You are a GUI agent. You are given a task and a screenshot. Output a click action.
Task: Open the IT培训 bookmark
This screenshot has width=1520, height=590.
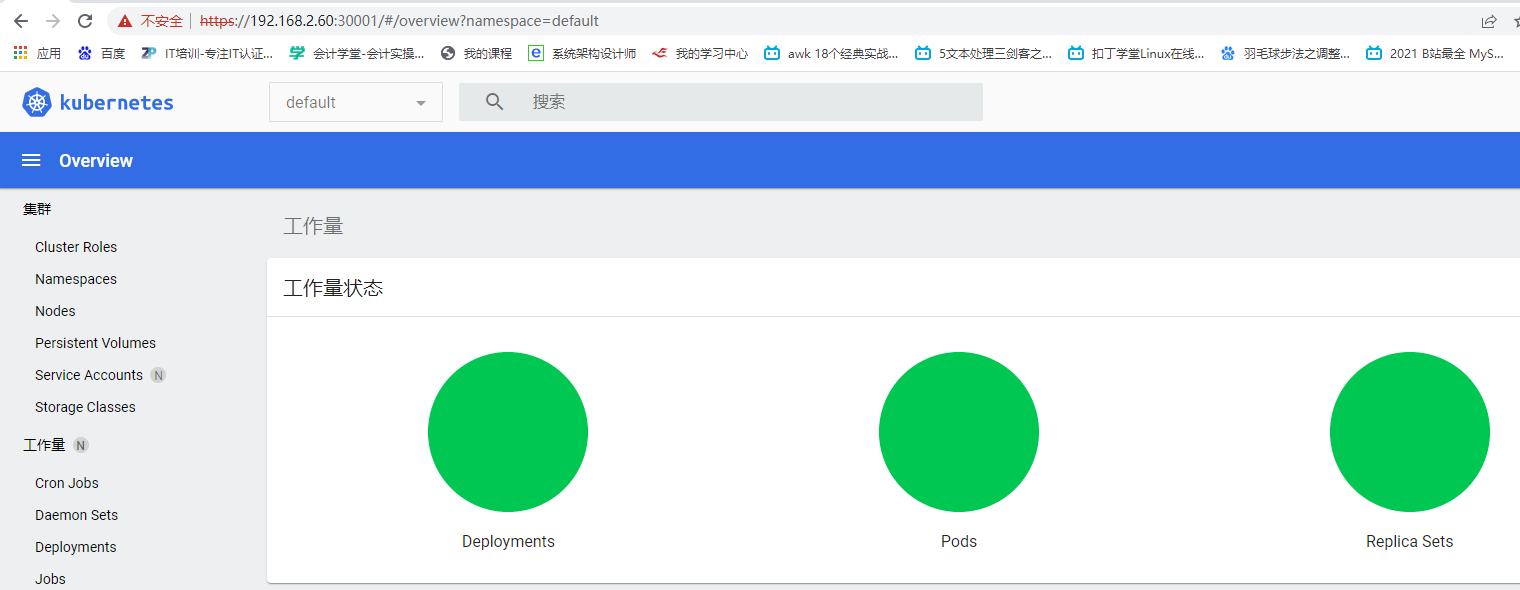(207, 54)
